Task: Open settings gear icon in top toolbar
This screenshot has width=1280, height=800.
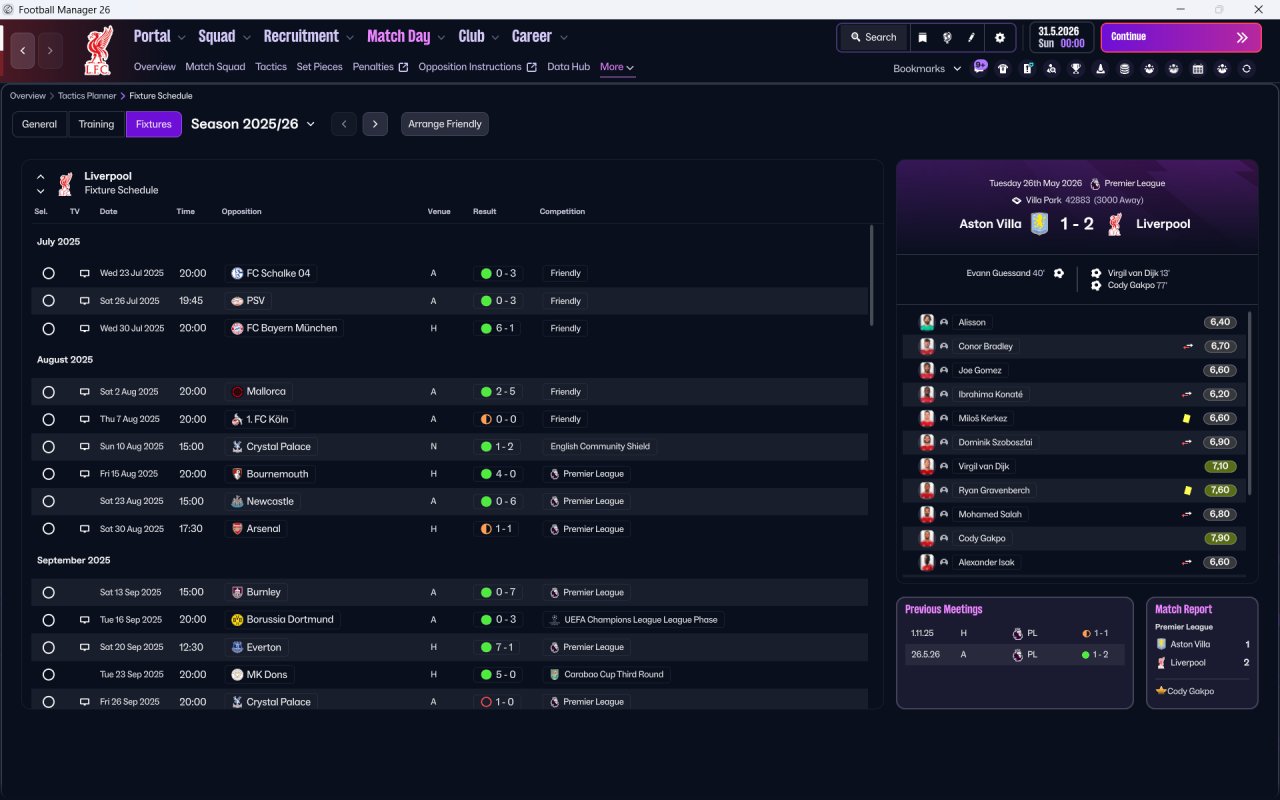Action: point(999,37)
